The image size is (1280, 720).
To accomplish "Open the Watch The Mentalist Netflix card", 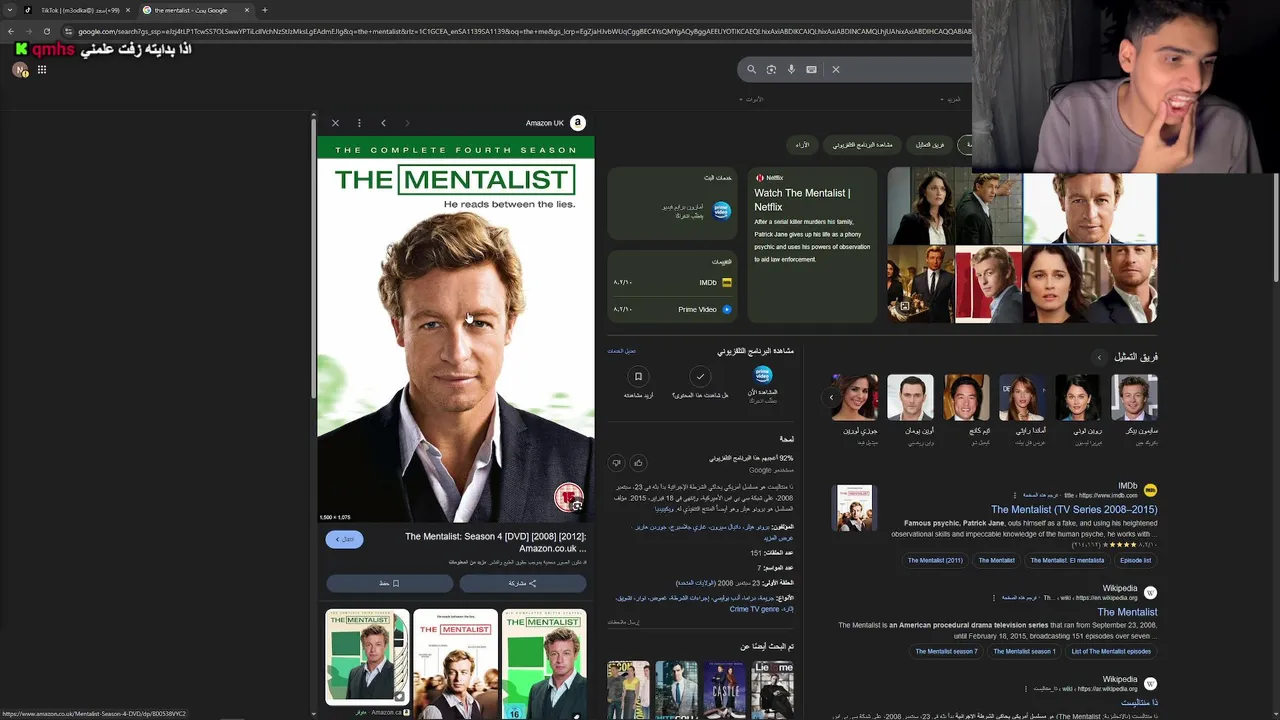I will (812, 245).
